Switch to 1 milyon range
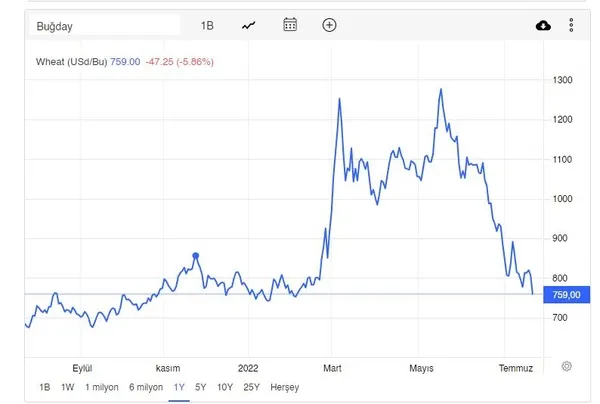The height and width of the screenshot is (404, 600). click(102, 387)
